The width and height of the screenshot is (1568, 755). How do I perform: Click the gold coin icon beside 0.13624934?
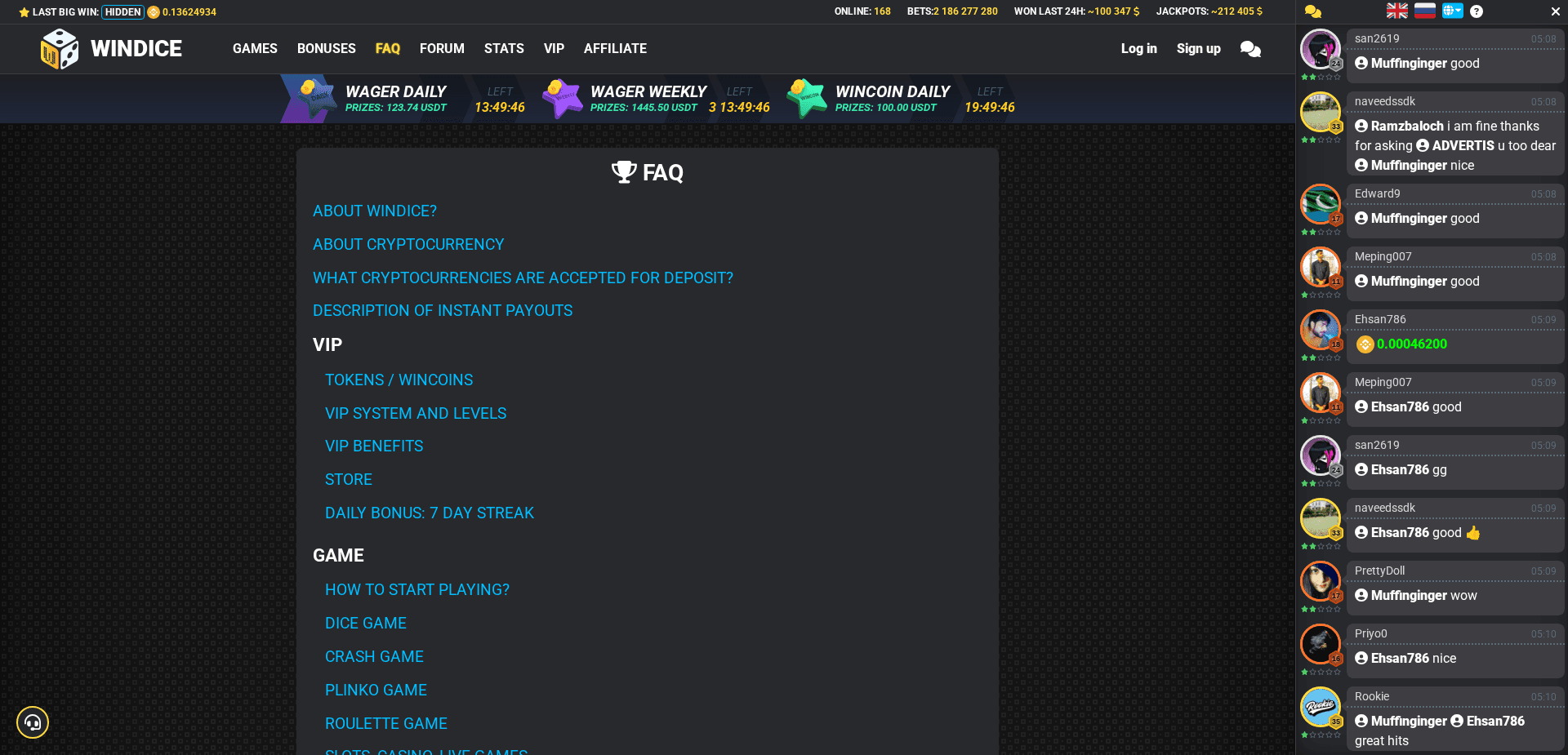click(x=153, y=11)
